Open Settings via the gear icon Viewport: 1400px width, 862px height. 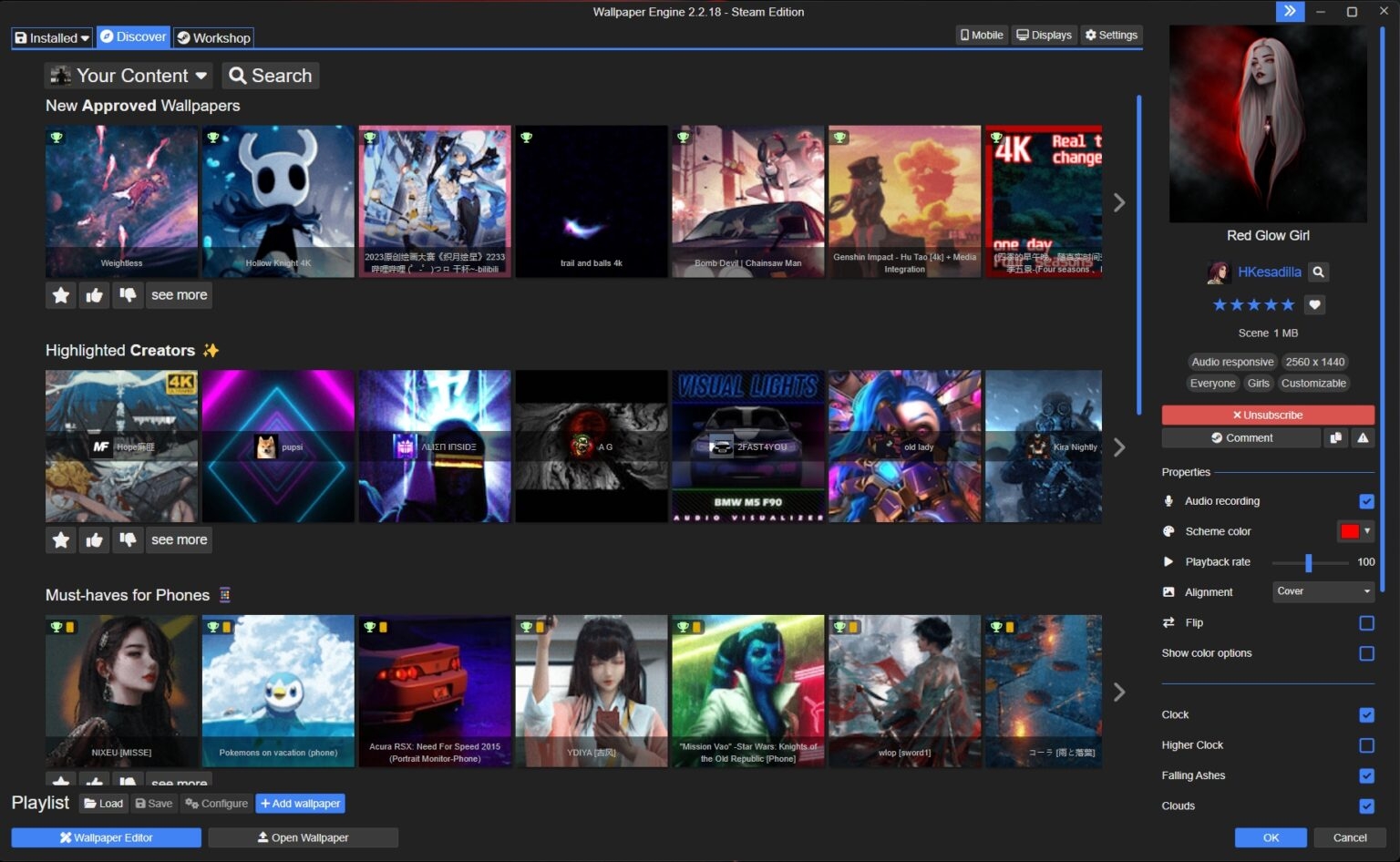point(1110,35)
